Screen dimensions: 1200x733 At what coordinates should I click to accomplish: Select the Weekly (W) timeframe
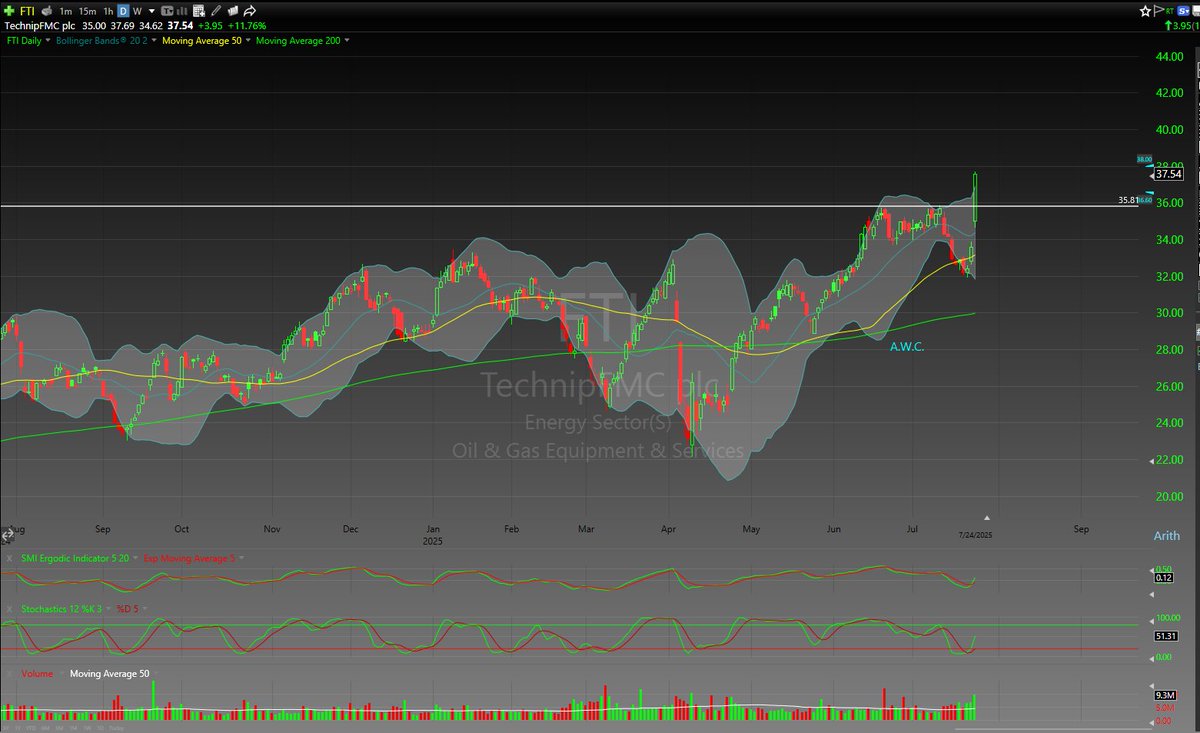click(x=137, y=11)
